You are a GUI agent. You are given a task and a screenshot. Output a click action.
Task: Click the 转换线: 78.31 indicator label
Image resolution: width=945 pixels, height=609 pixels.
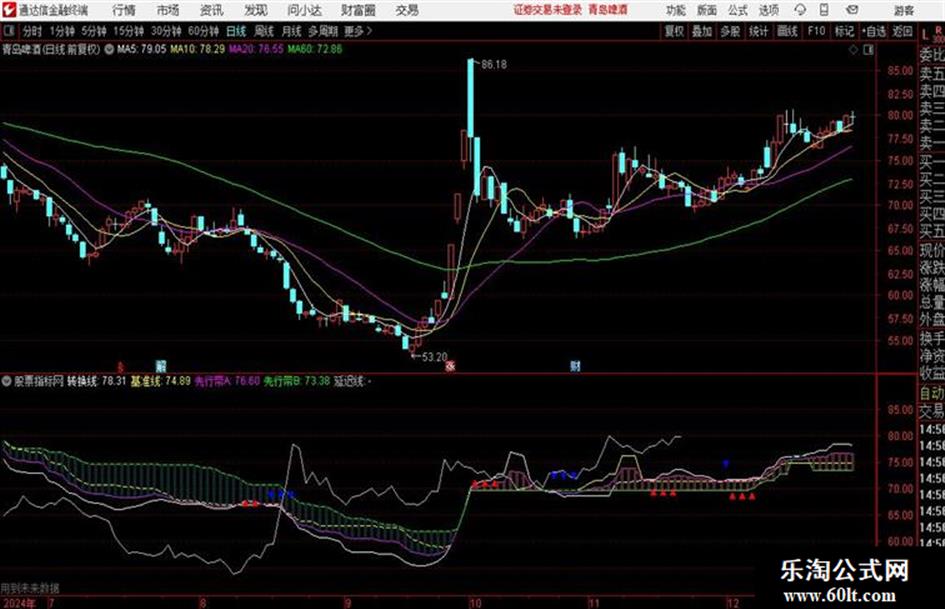96,381
